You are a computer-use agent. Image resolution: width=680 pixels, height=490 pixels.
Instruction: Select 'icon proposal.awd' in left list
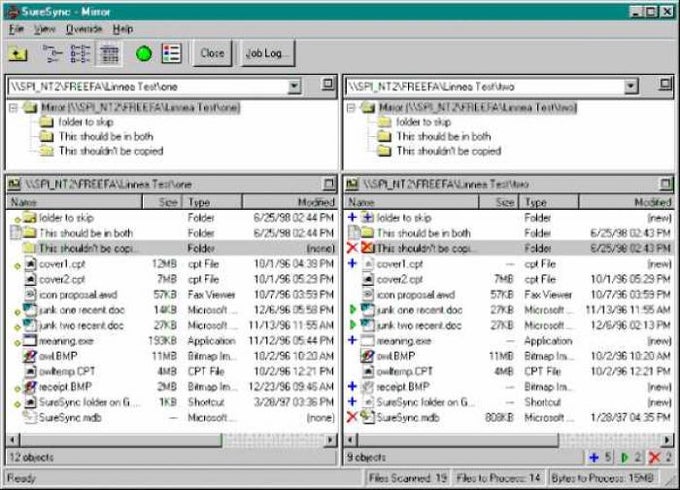click(x=78, y=295)
